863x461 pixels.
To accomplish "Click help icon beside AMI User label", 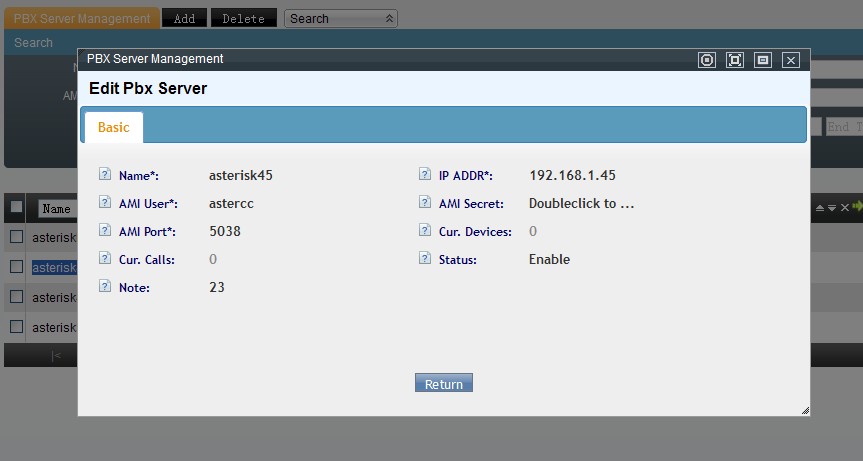I will [x=105, y=203].
